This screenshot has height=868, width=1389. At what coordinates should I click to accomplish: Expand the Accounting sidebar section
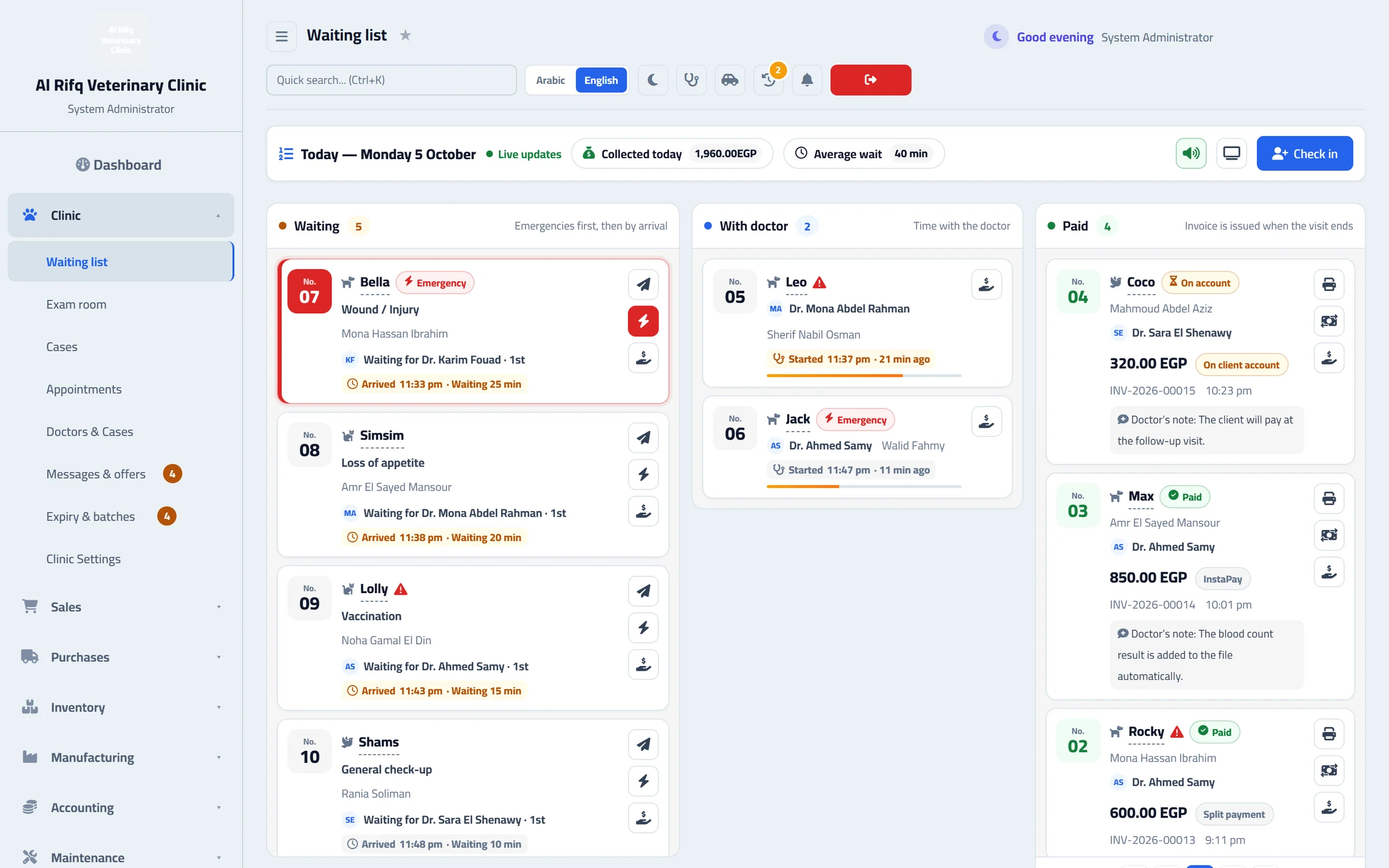tap(121, 808)
